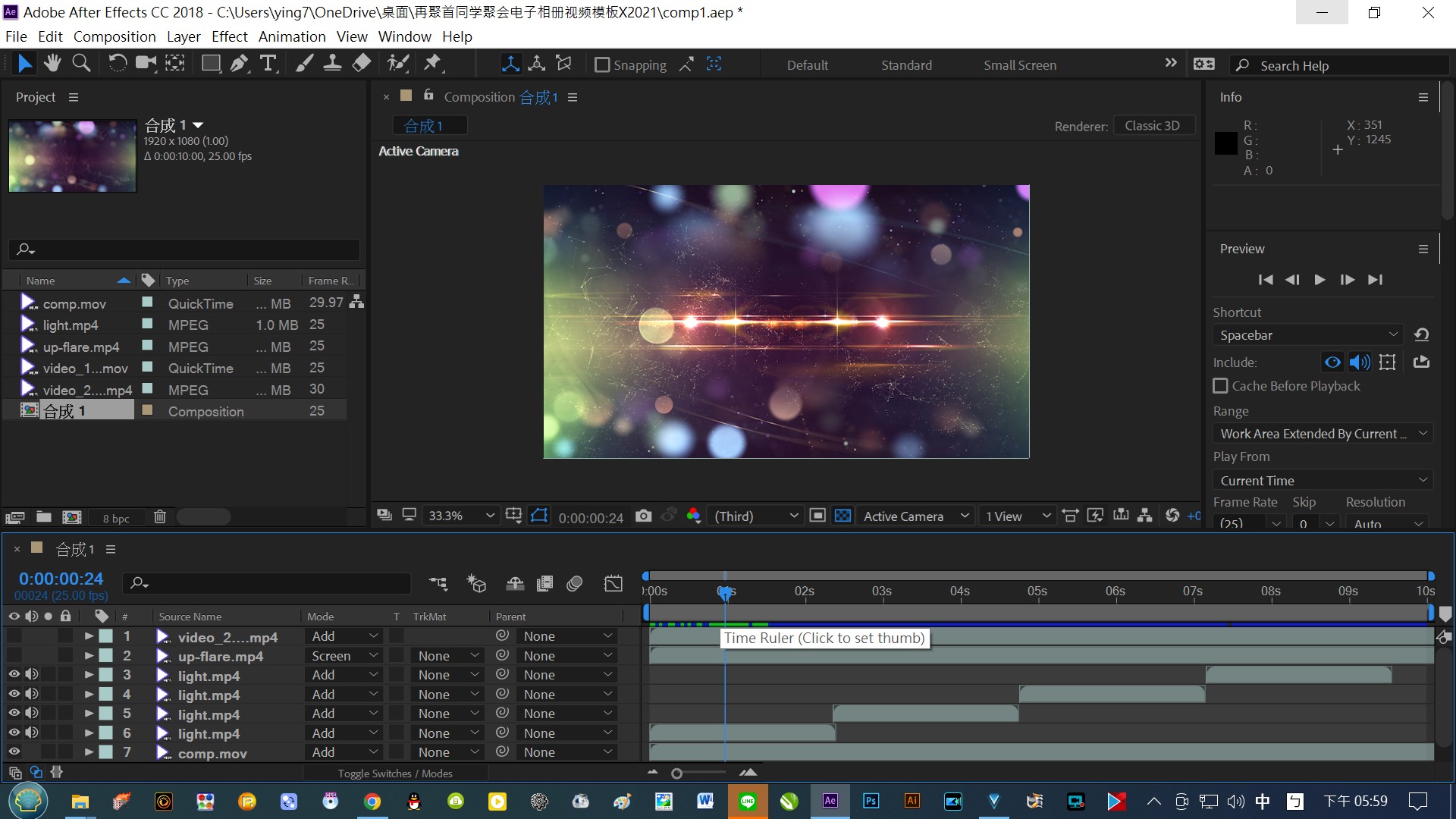Expand layer 7 comp.mov properties triangle
Screen dimensions: 1456x819
(x=89, y=752)
